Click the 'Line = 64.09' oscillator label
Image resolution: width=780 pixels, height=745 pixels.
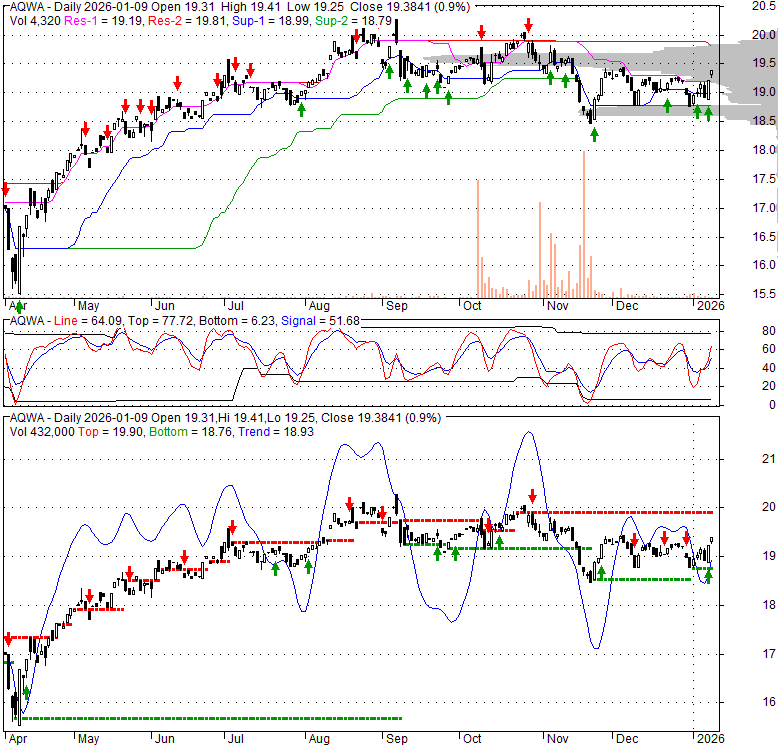tap(88, 321)
